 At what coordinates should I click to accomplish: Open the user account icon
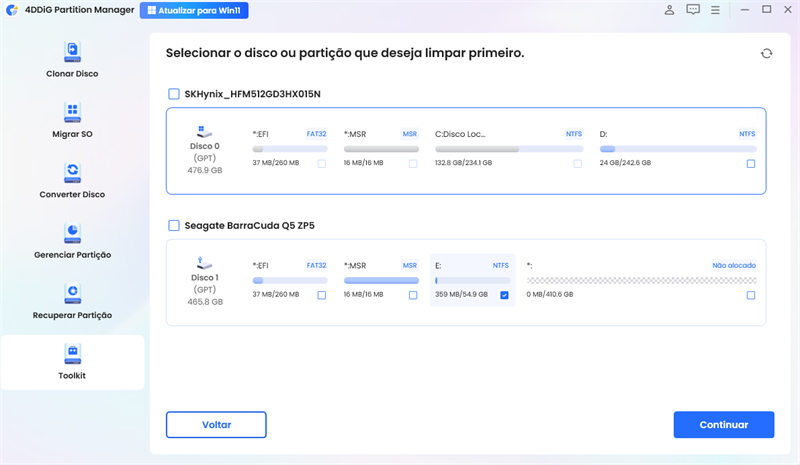point(669,10)
